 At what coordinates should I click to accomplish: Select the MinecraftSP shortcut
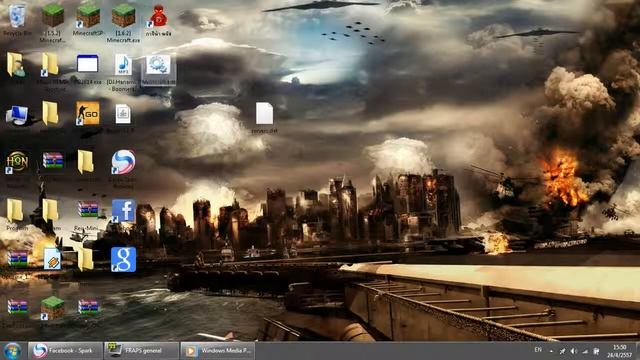(x=88, y=16)
